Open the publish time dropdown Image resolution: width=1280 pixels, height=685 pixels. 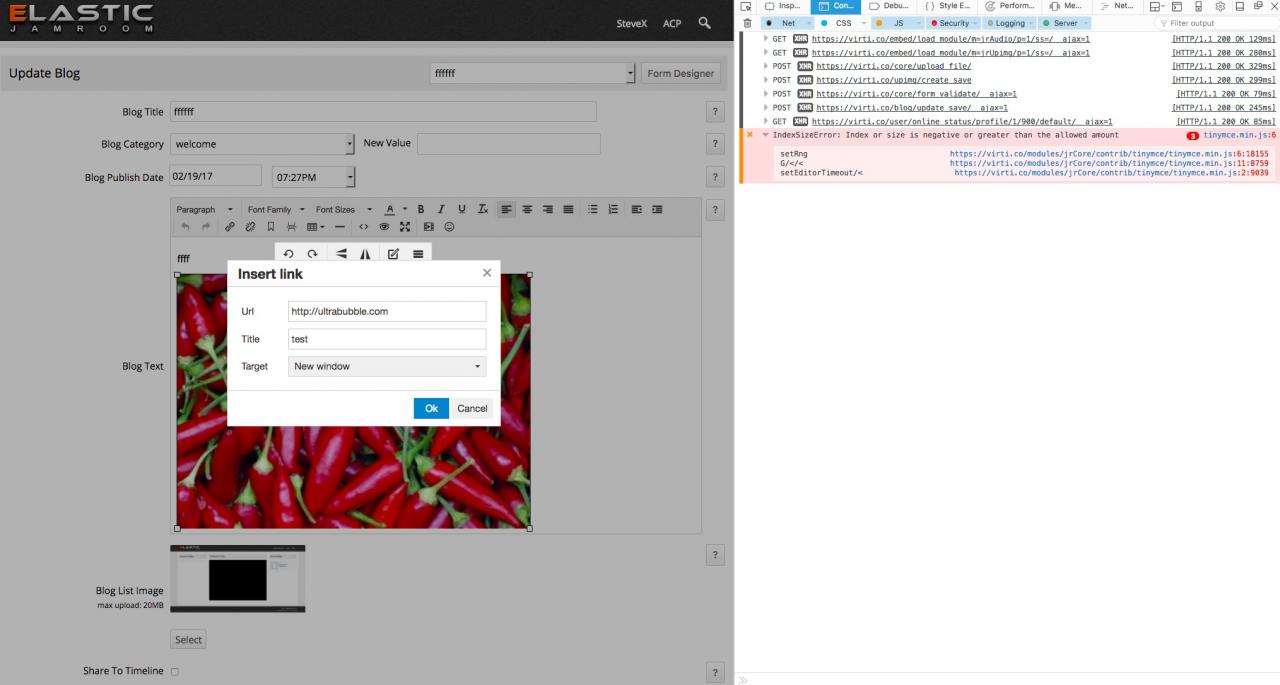click(x=314, y=177)
